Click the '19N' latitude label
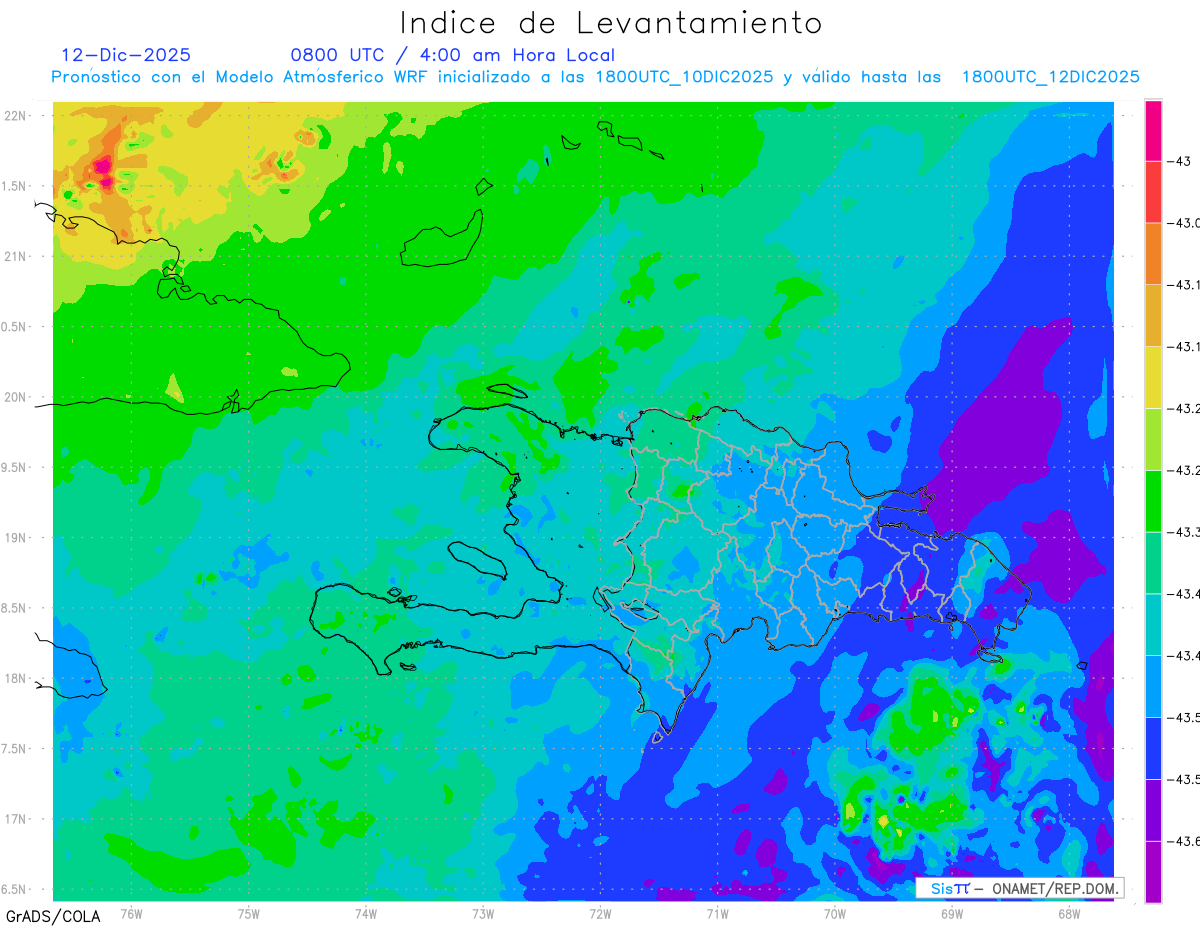Viewport: 1200px width, 927px height. [x=16, y=537]
